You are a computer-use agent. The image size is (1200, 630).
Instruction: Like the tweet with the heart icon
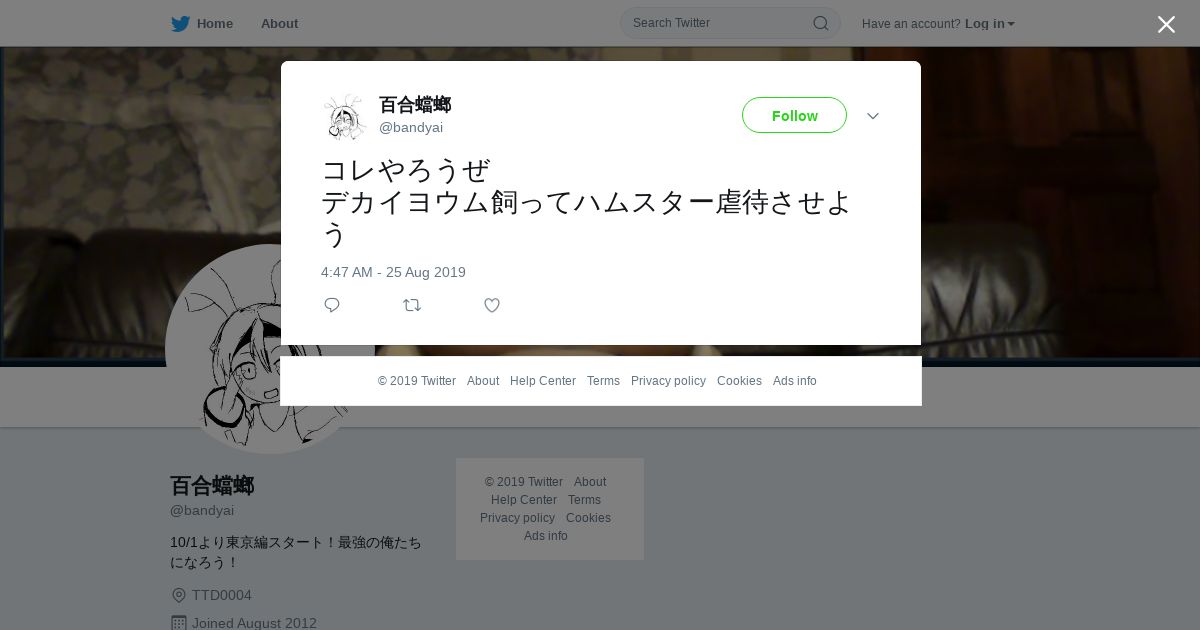(x=492, y=305)
